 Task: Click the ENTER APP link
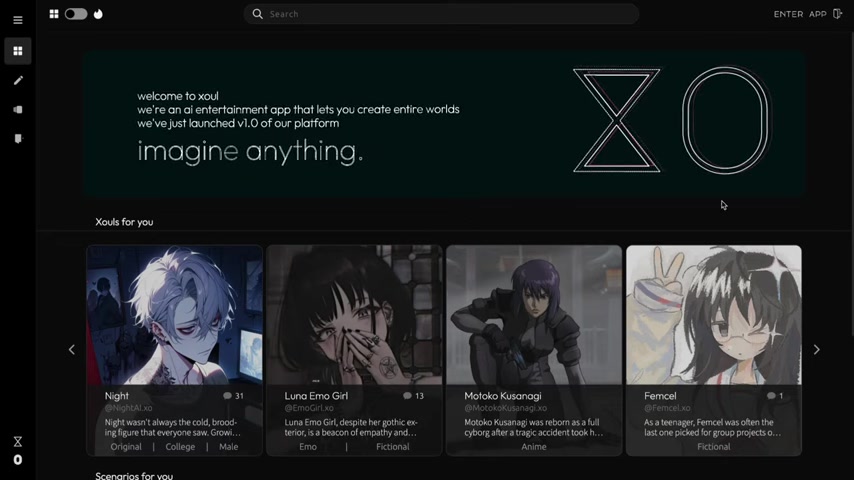[x=800, y=14]
